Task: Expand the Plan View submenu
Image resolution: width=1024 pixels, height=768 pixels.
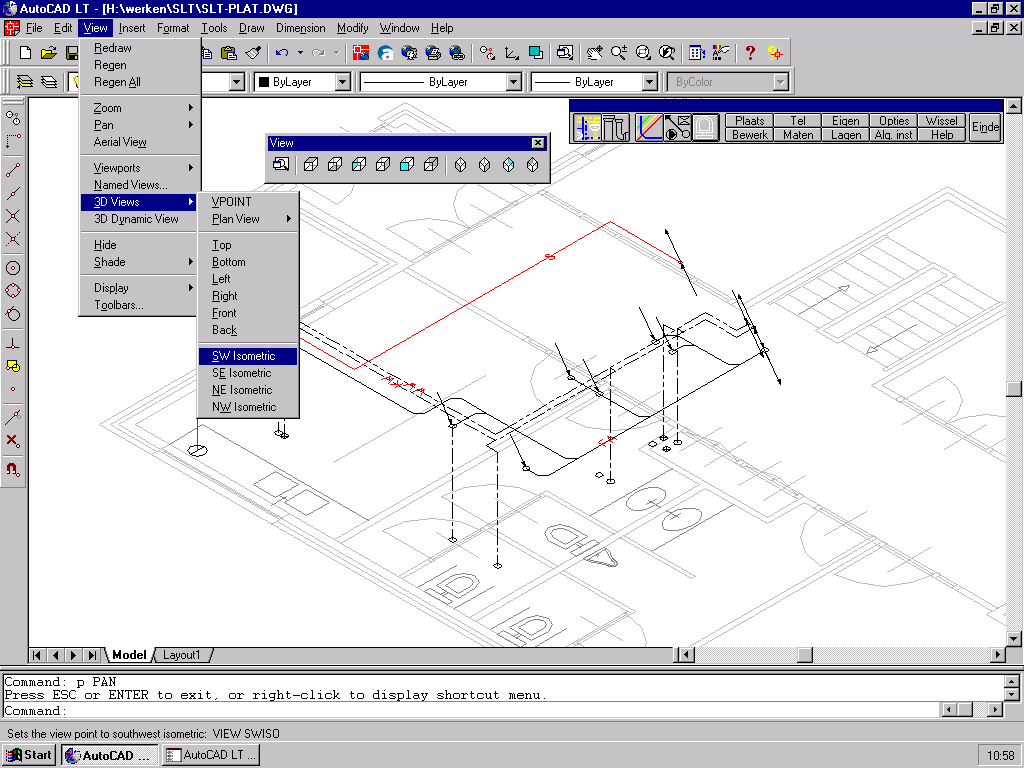Action: 249,219
